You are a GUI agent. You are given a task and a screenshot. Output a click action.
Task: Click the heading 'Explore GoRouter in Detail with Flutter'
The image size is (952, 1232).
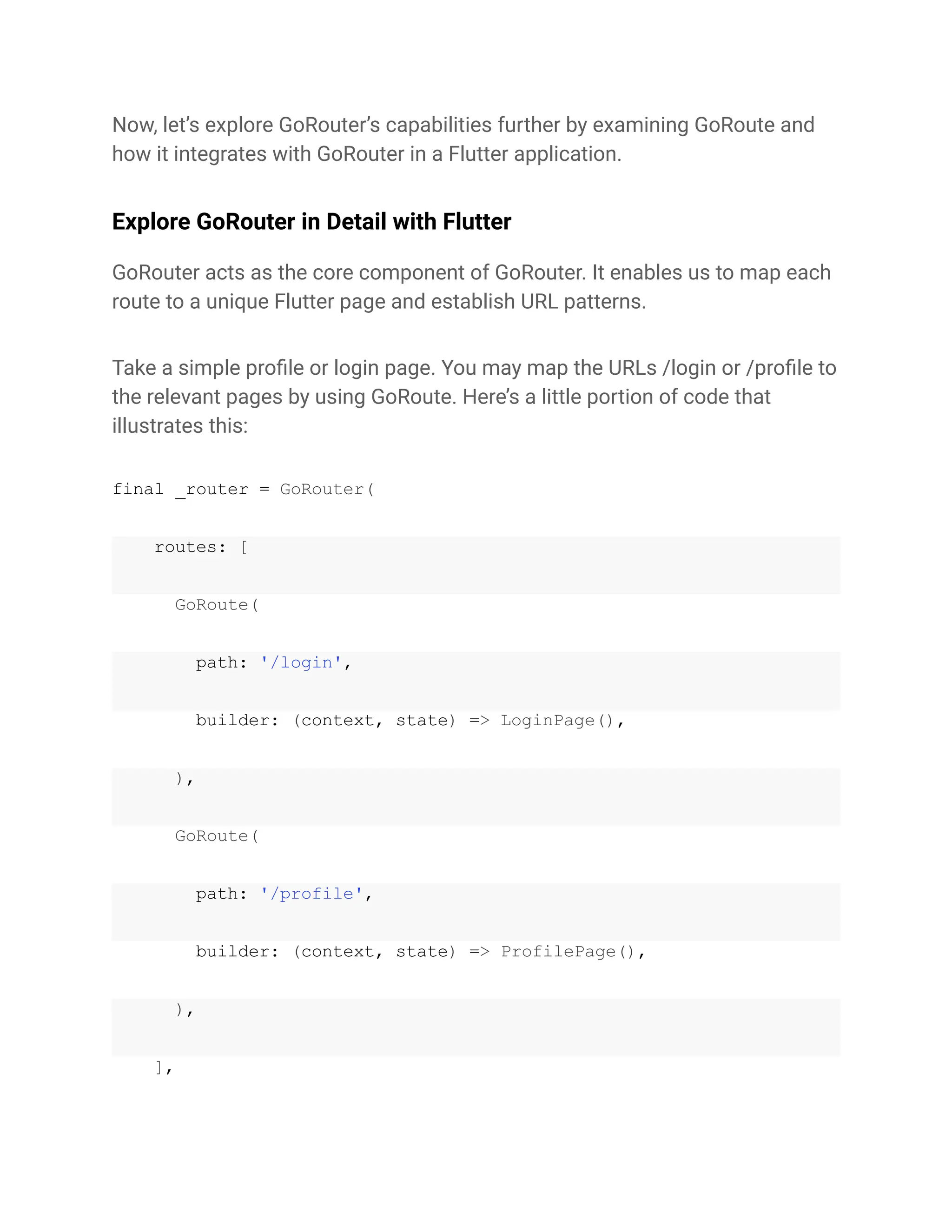coord(311,222)
